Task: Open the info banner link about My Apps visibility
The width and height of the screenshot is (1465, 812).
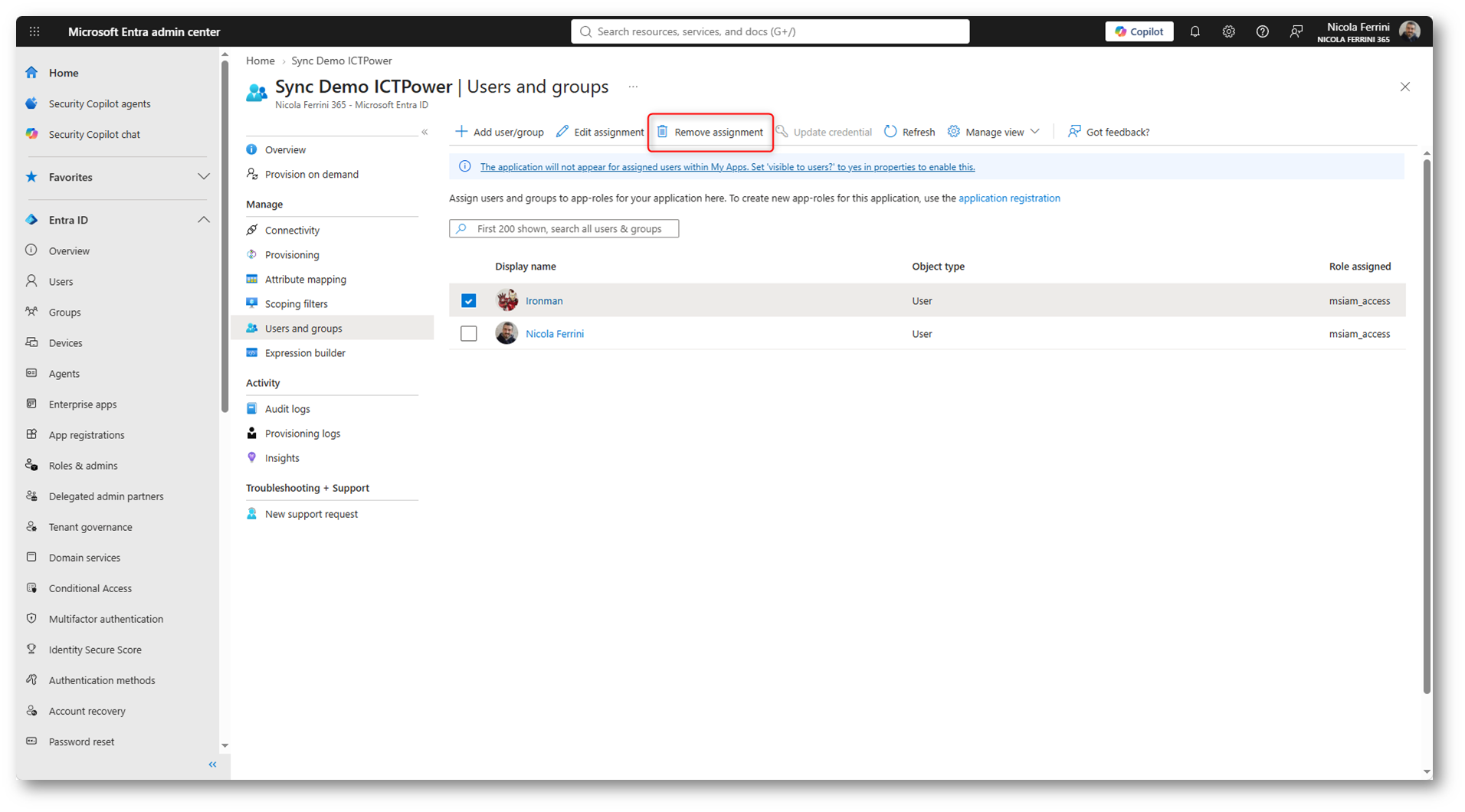Action: [727, 167]
